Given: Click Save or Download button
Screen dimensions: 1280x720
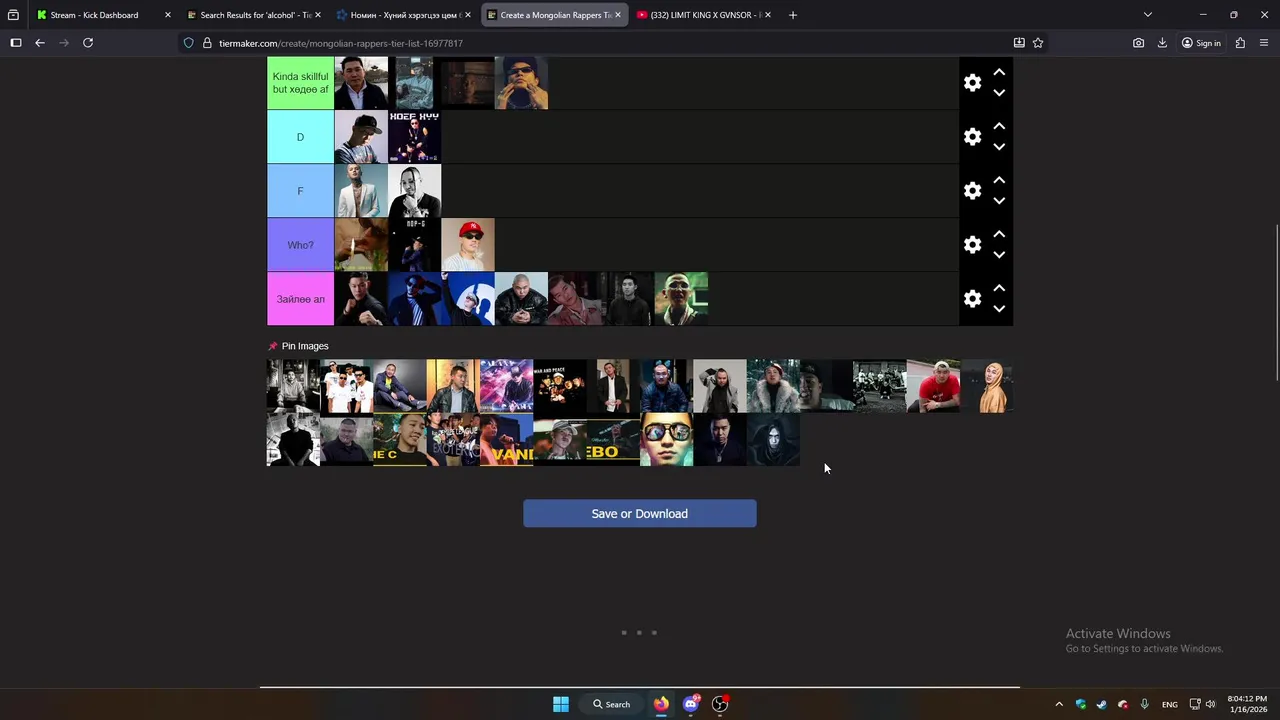Looking at the screenshot, I should click(x=640, y=514).
